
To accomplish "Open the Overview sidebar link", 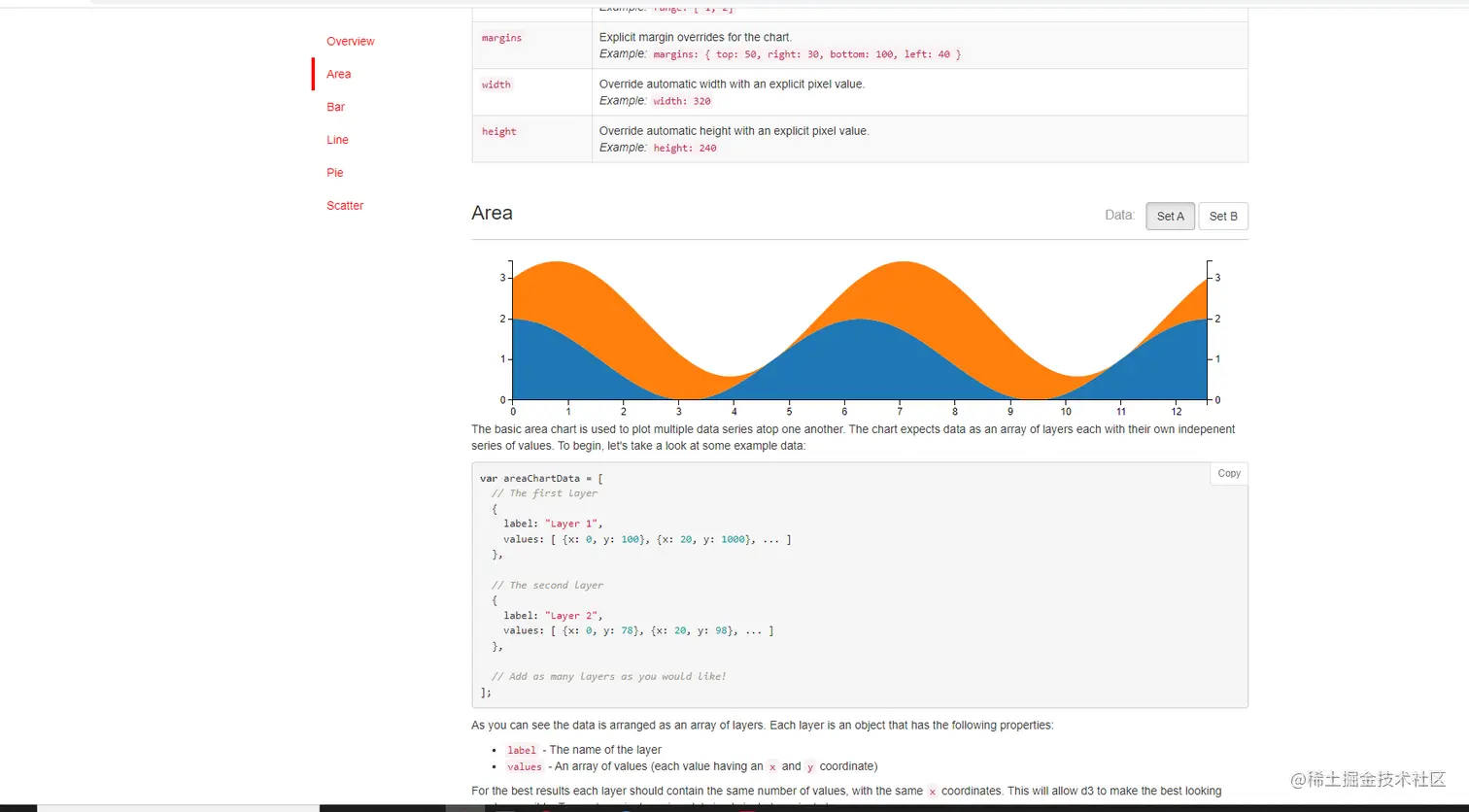I will (x=350, y=41).
